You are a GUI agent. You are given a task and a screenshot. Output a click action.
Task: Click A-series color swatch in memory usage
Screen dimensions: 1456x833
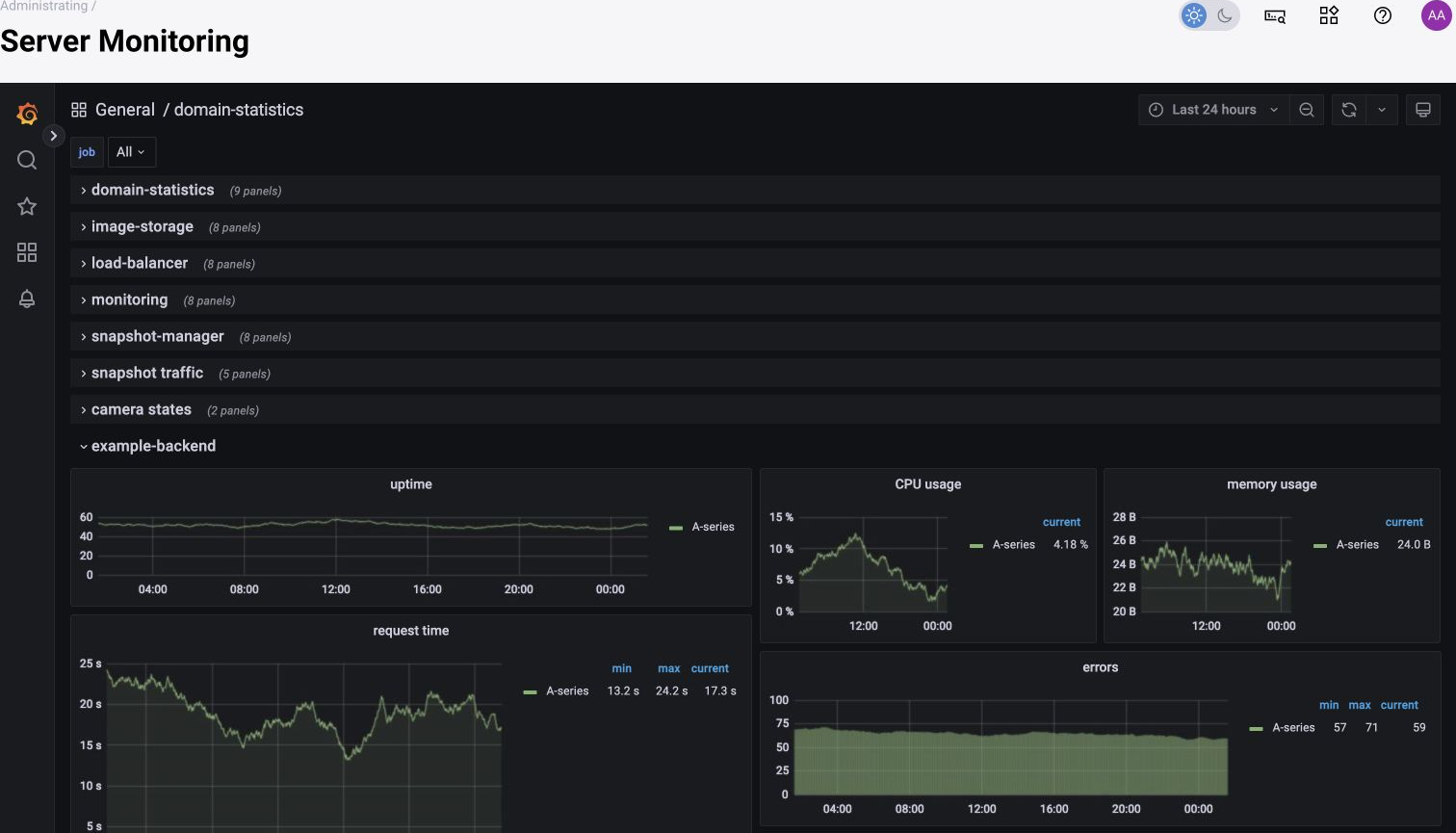1320,545
